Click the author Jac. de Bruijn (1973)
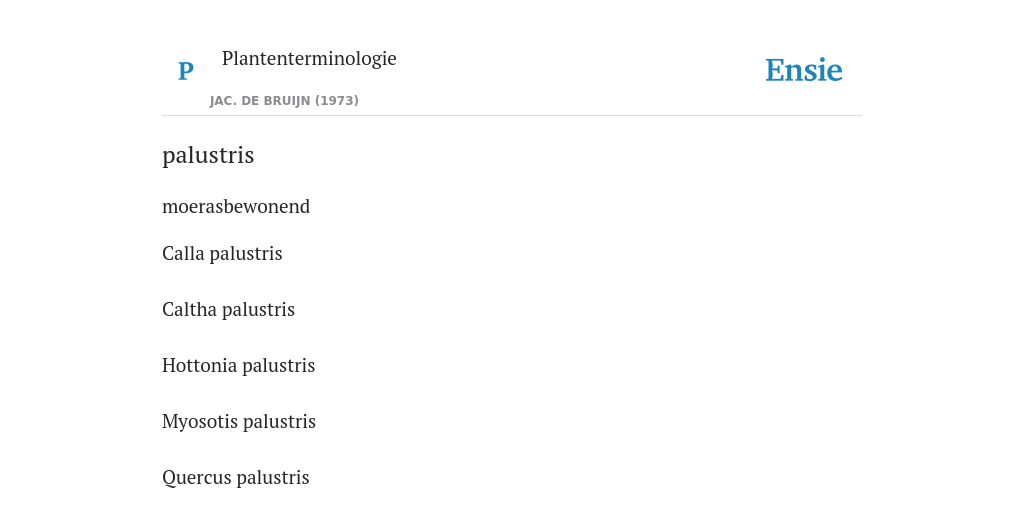The width and height of the screenshot is (1024, 512). click(x=284, y=101)
